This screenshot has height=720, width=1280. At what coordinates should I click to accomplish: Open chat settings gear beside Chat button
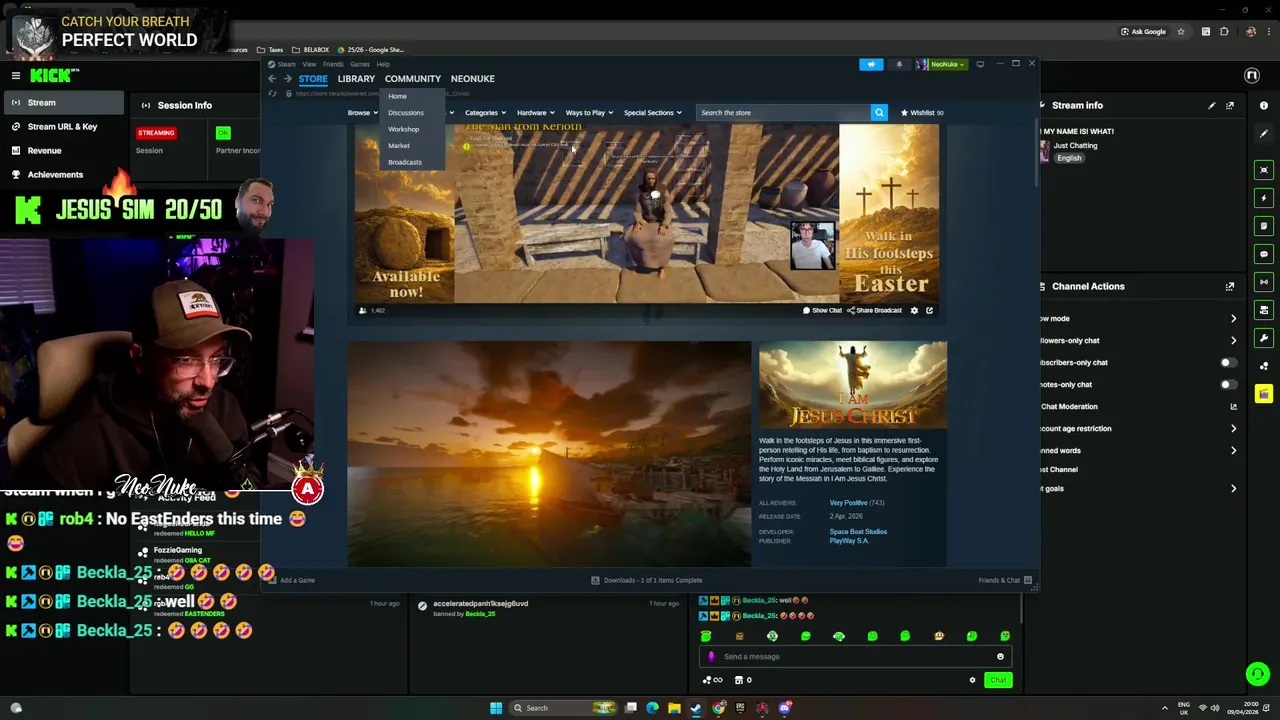972,680
